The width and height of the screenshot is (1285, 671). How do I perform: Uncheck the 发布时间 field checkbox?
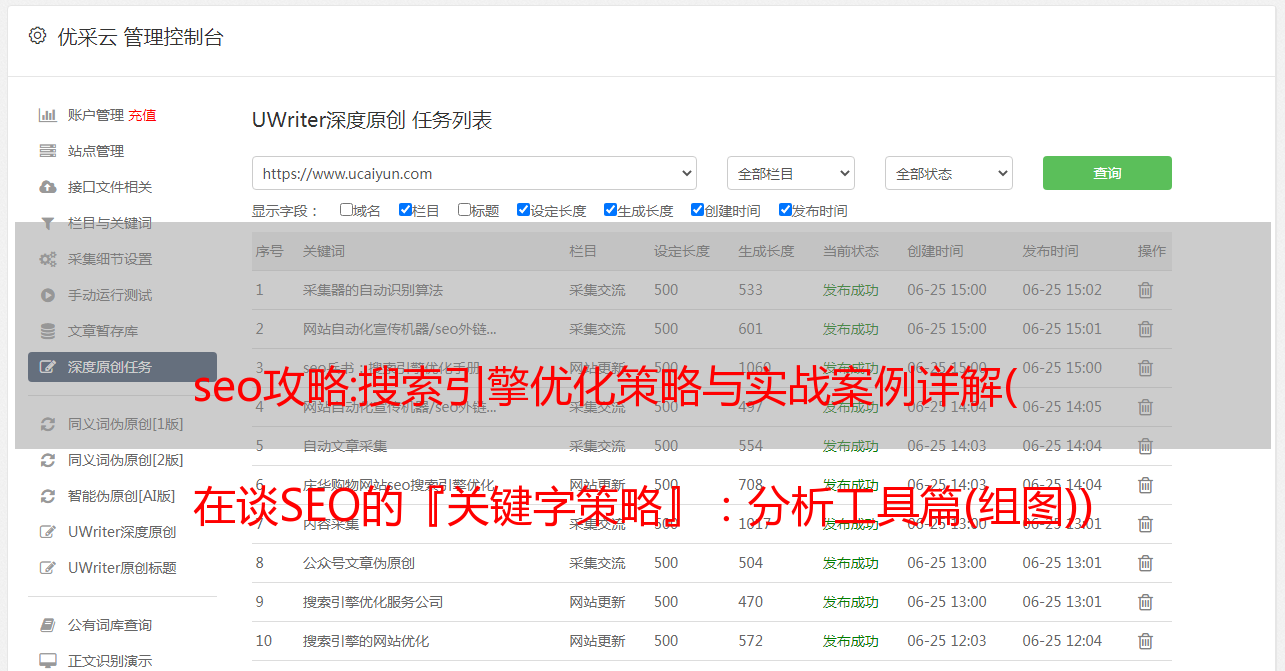(785, 210)
